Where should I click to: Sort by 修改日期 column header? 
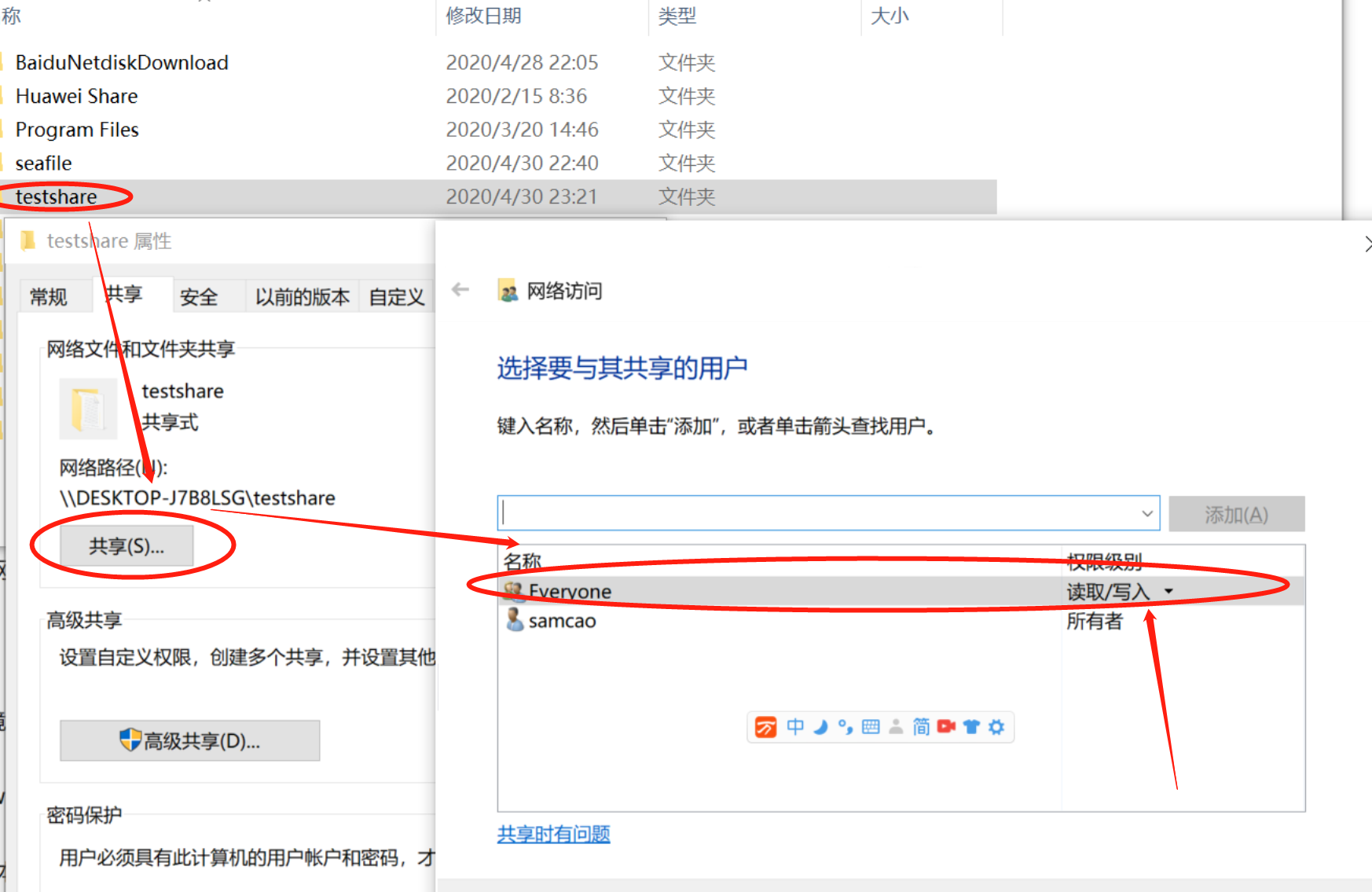[x=483, y=16]
